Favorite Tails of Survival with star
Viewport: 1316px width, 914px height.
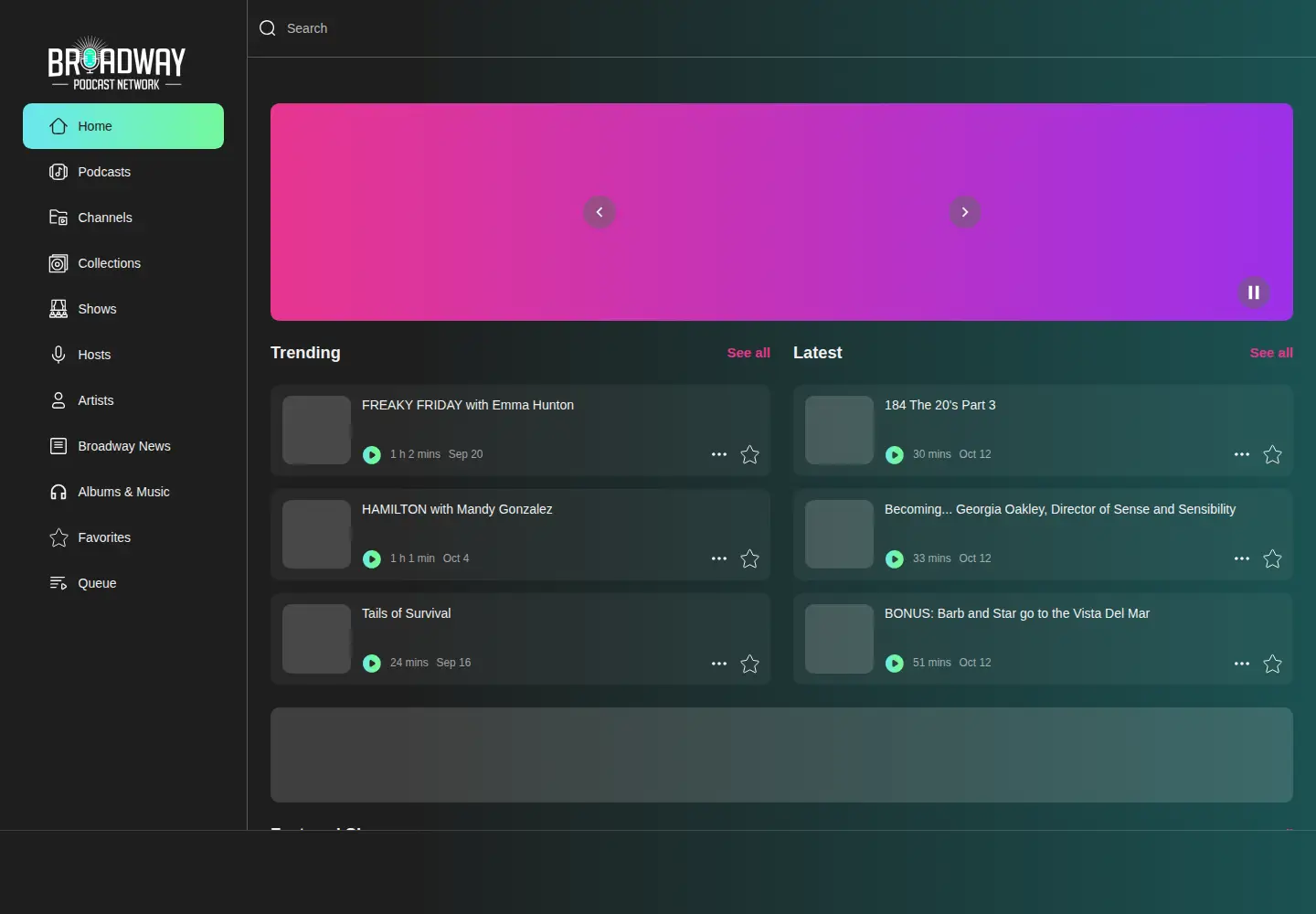(x=750, y=664)
